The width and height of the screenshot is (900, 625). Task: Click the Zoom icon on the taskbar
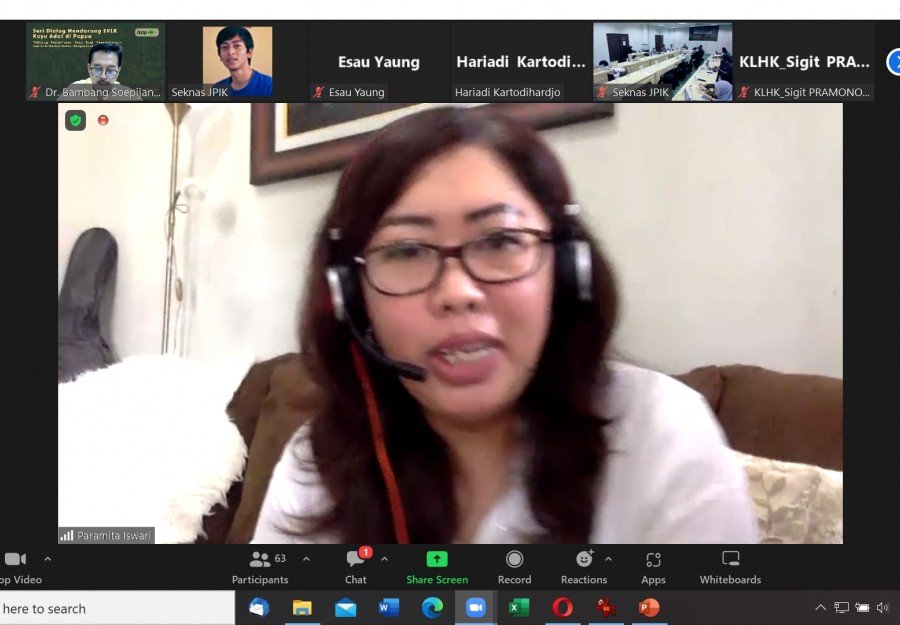click(x=475, y=607)
